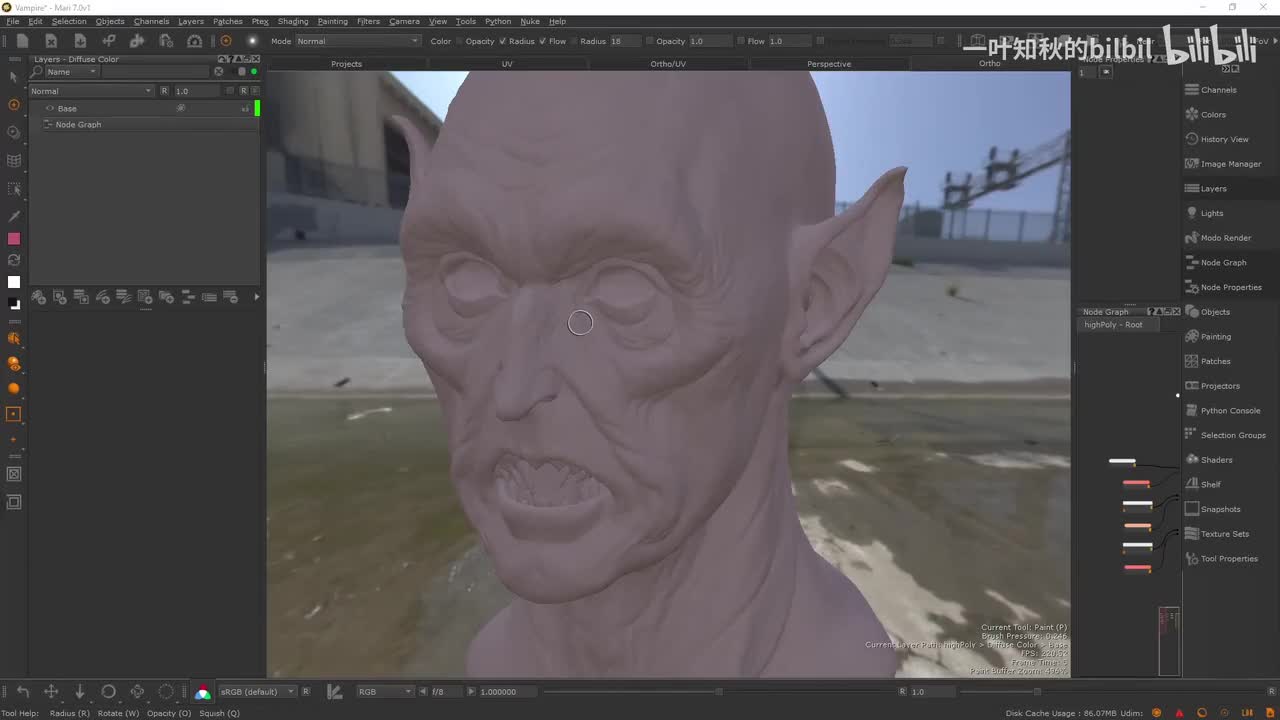Click the rotate circle icon in bottom toolbar
The width and height of the screenshot is (1280, 720).
click(x=109, y=691)
